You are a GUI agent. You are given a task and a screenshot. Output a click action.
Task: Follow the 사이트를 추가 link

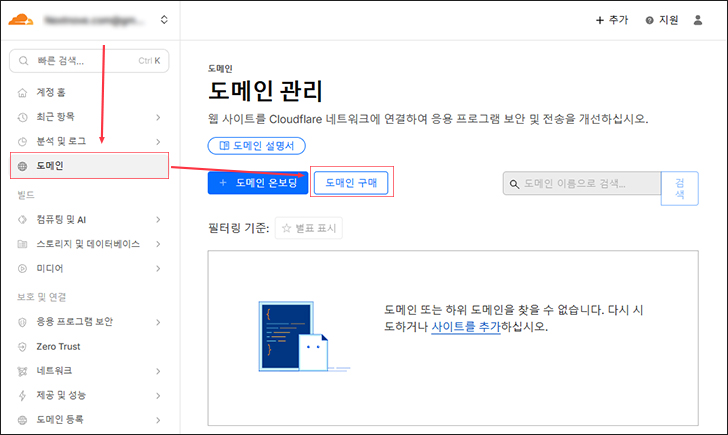pos(466,327)
